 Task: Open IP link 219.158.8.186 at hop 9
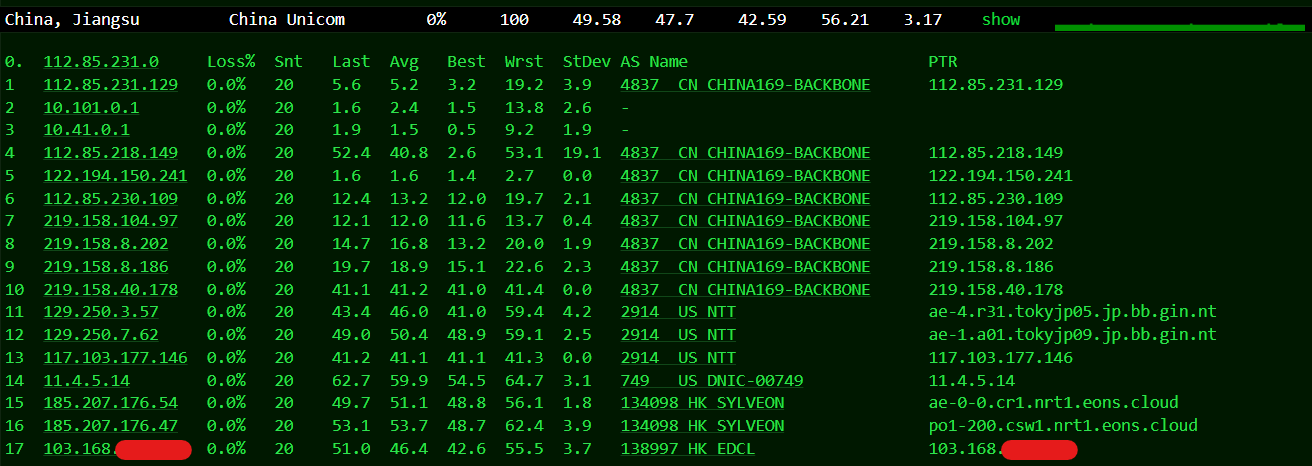click(x=106, y=266)
